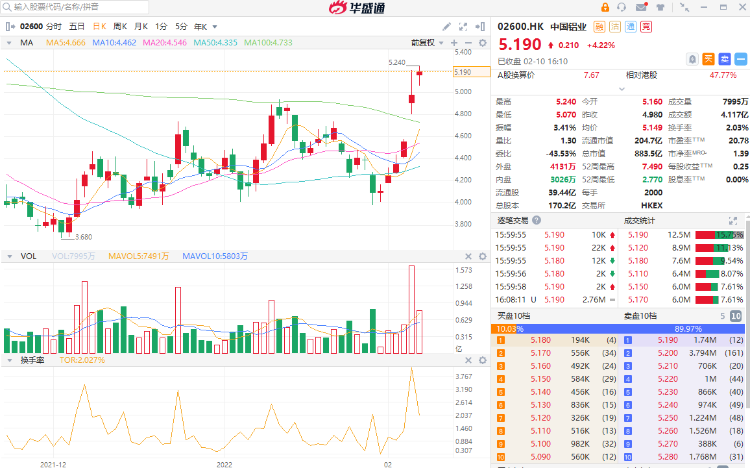Focus the stock code search field
Screen dimensions: 750x468
click(x=75, y=7)
